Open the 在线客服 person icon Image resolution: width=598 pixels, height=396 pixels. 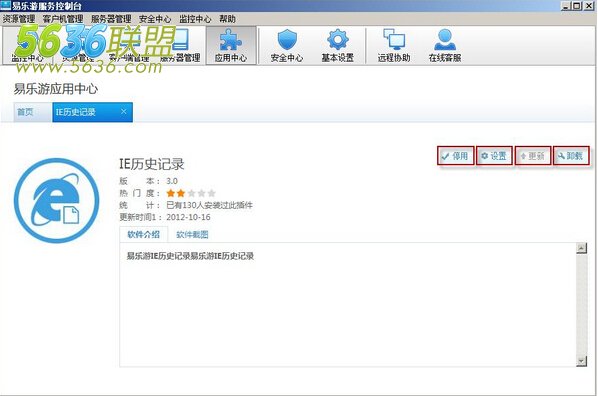(445, 45)
